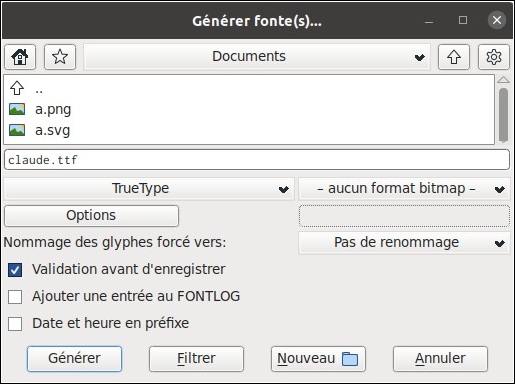
Task: Select the ".." parent directory entry
Action: (39, 91)
